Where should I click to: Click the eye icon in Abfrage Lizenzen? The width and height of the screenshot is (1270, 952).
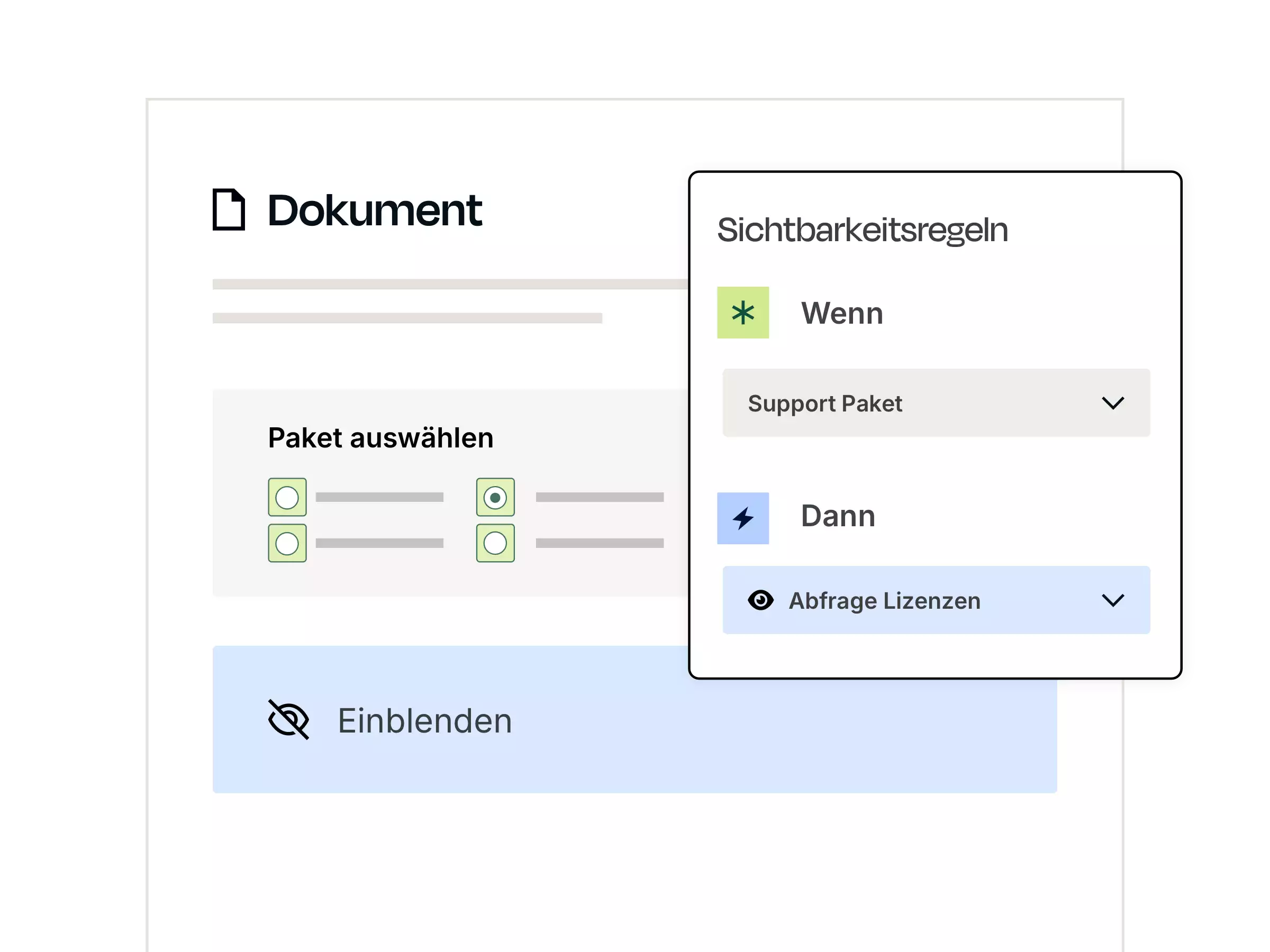tap(760, 600)
